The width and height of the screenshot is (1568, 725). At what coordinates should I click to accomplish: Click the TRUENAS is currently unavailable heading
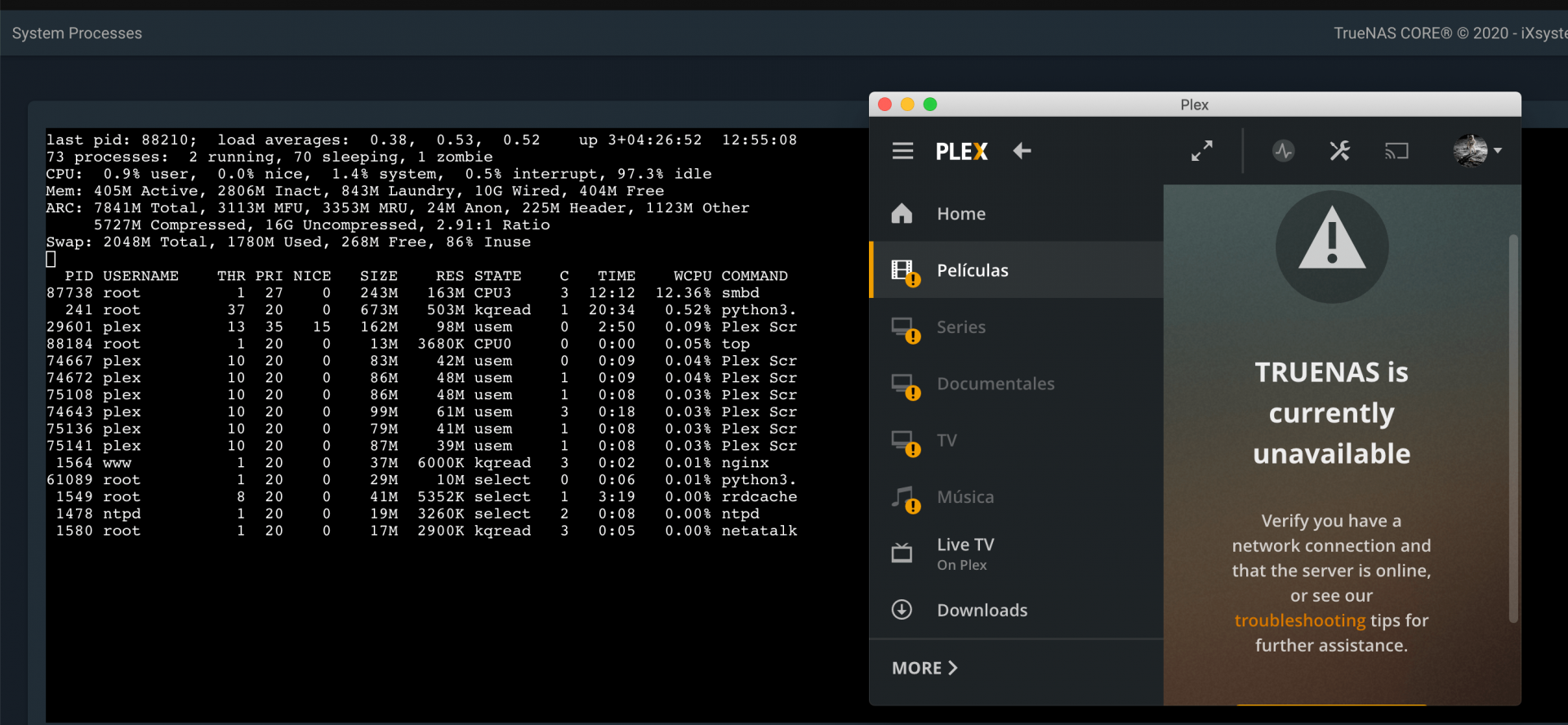[1332, 413]
